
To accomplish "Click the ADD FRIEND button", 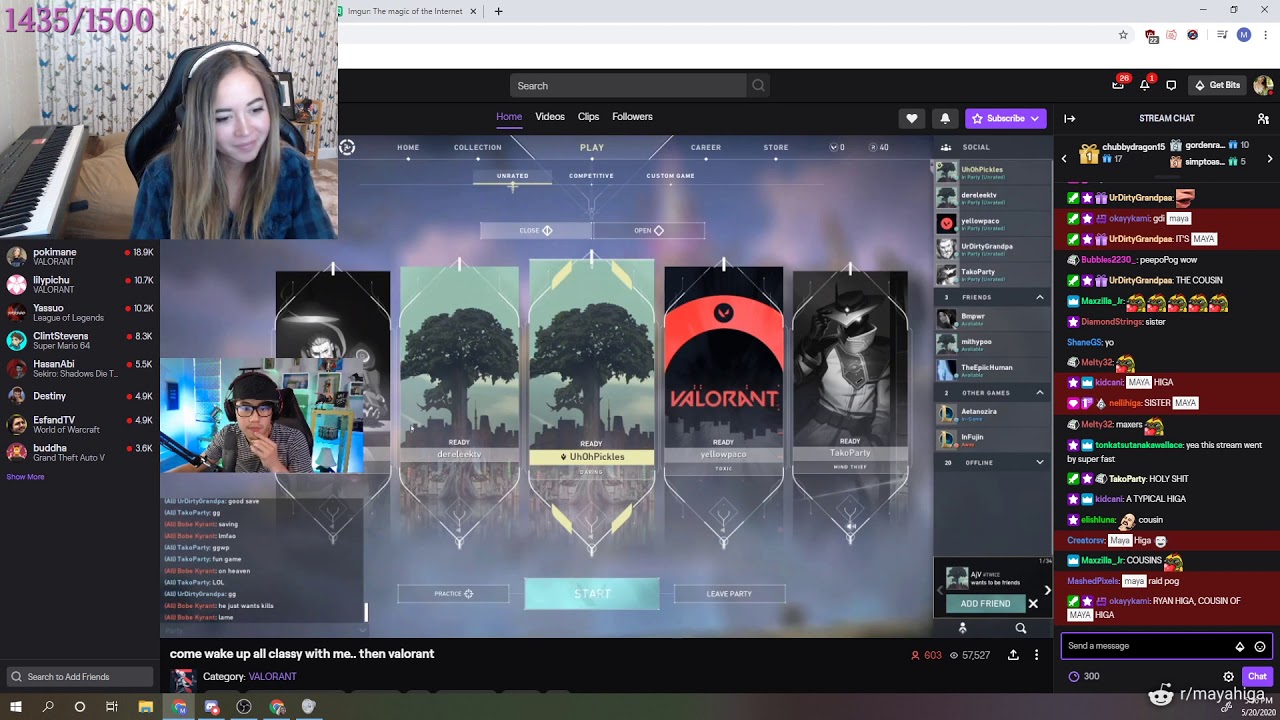I will (985, 604).
